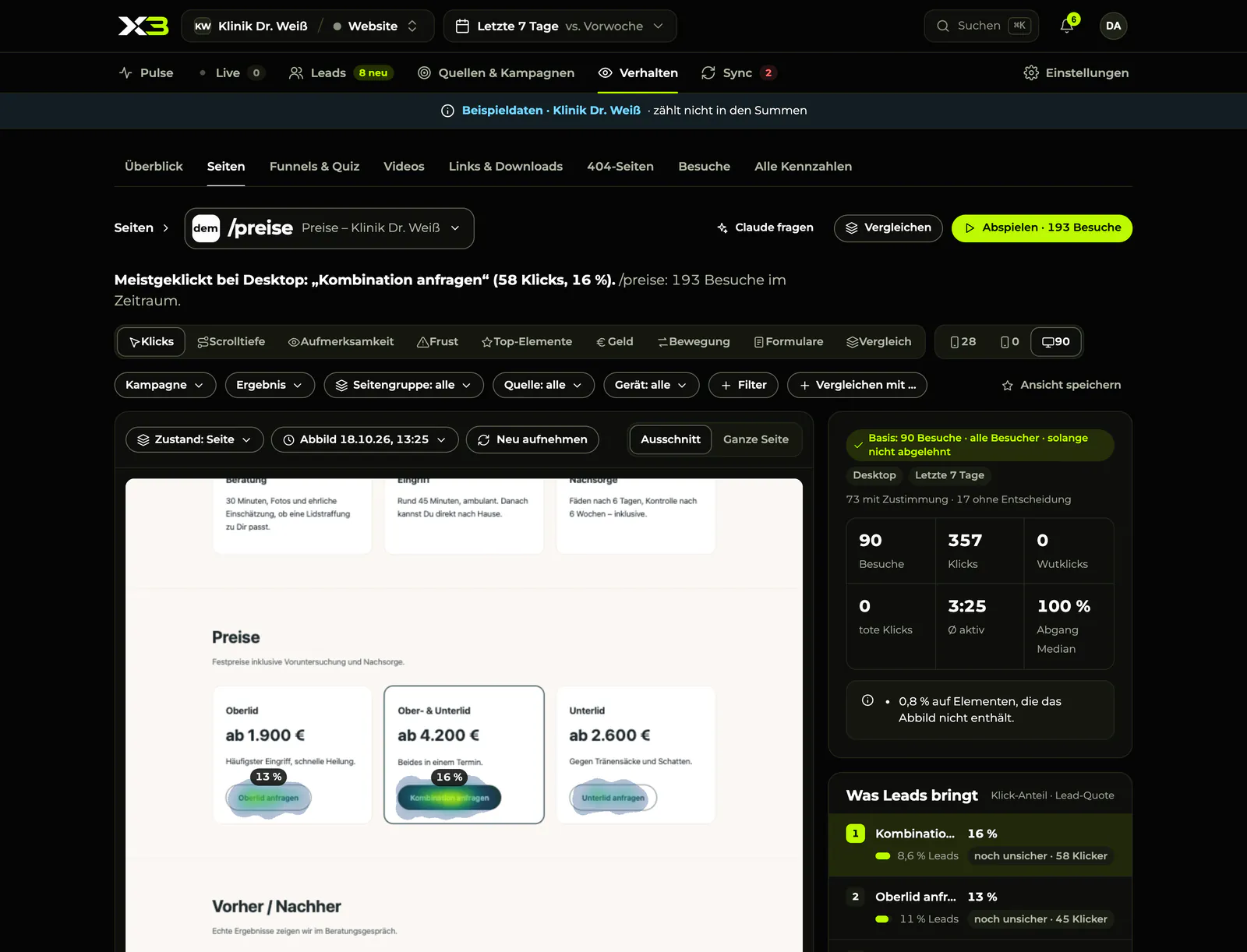The height and width of the screenshot is (952, 1247).
Task: Select the Scrolltiefe heatmap mode
Action: (231, 342)
